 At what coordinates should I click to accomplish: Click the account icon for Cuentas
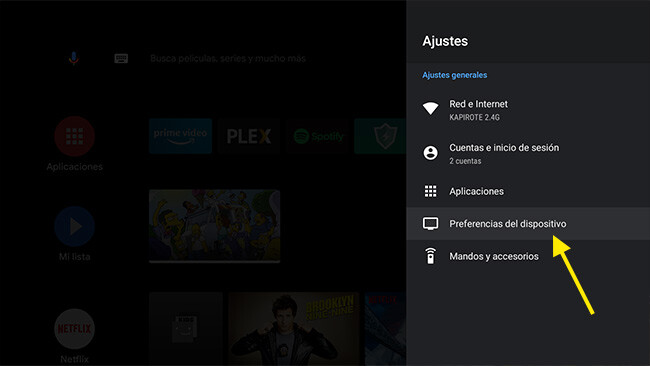pyautogui.click(x=430, y=153)
